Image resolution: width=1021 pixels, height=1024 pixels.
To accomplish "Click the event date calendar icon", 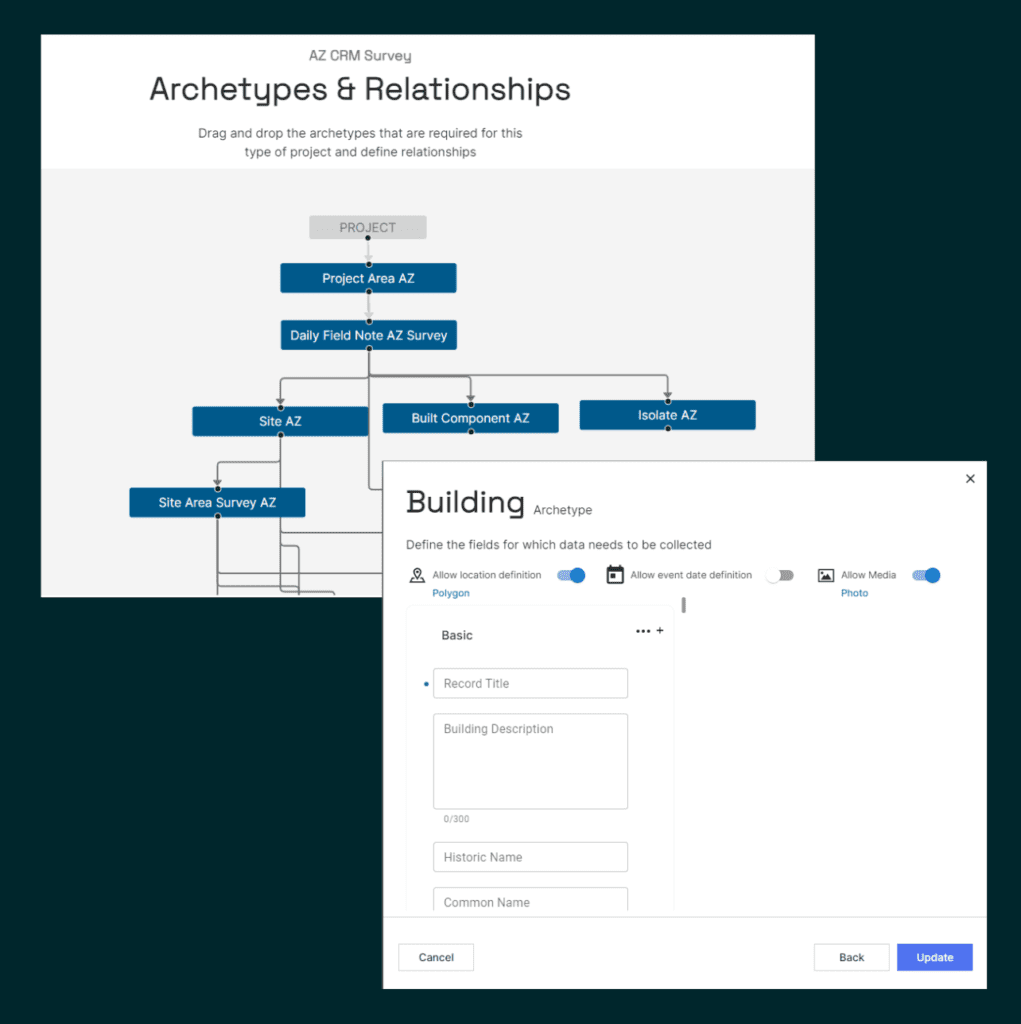I will coord(615,575).
